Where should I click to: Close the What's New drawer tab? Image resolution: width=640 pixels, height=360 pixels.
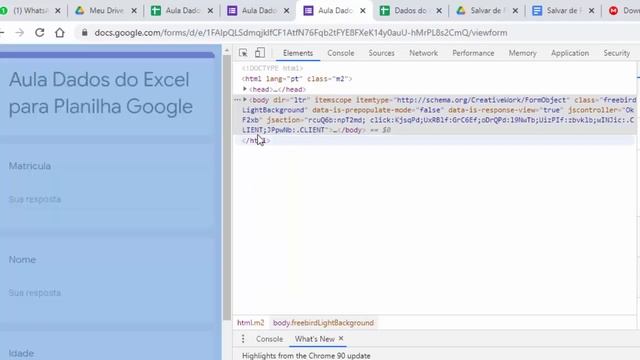[x=341, y=338]
